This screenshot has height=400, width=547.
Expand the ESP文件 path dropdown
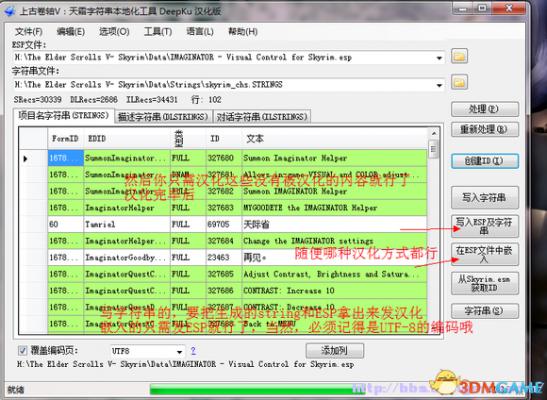point(439,58)
